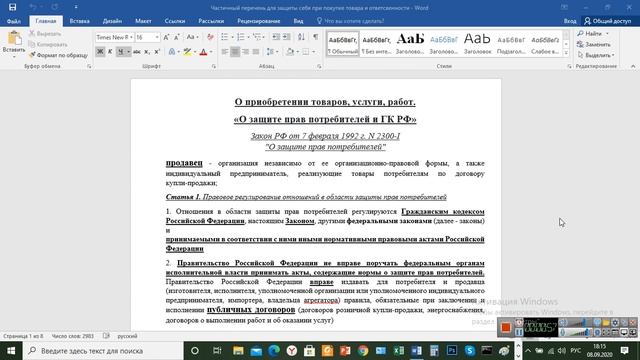The width and height of the screenshot is (640, 360).
Task: Click the Tell me search field
Action: click(x=351, y=21)
